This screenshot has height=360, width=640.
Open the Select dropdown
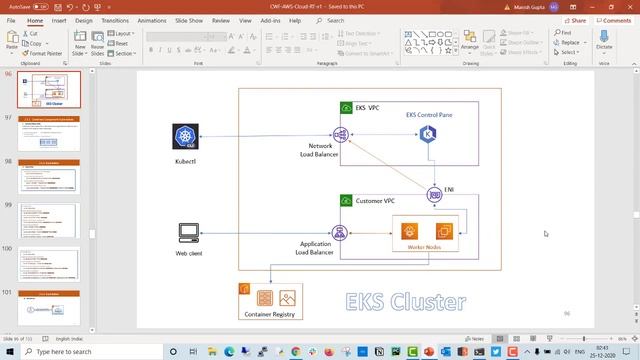click(x=567, y=52)
